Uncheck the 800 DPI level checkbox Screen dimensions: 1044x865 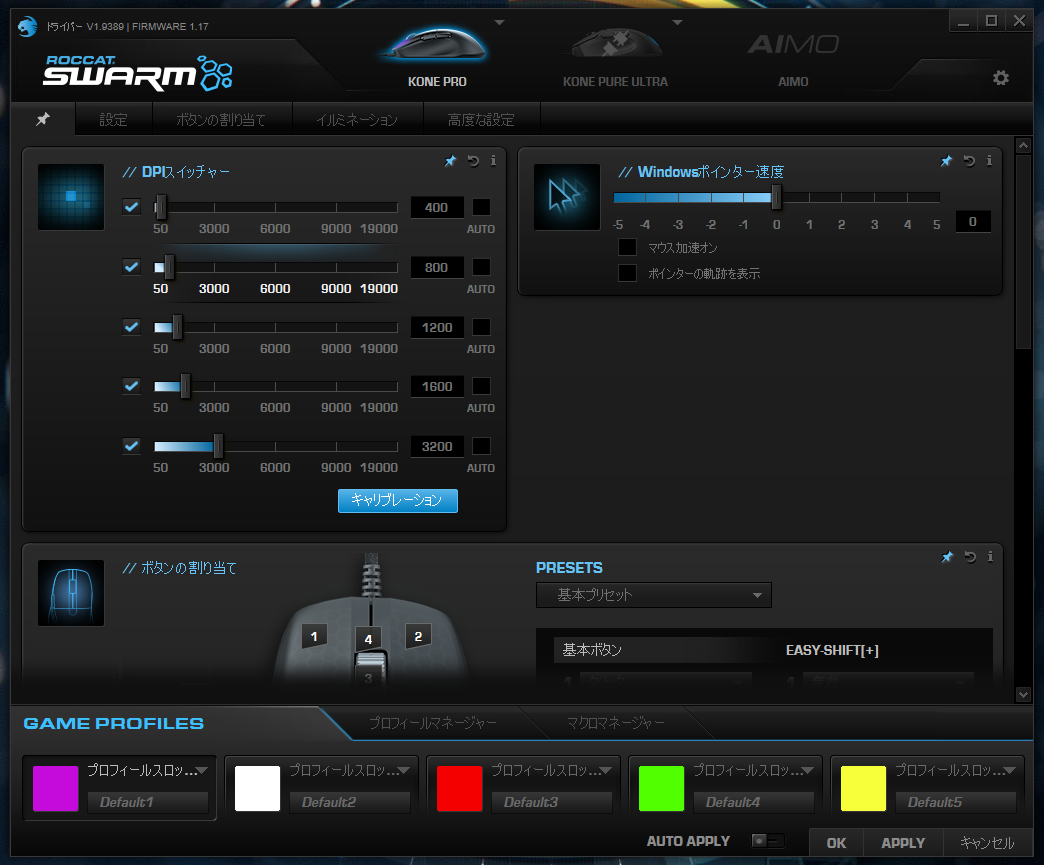tap(132, 267)
